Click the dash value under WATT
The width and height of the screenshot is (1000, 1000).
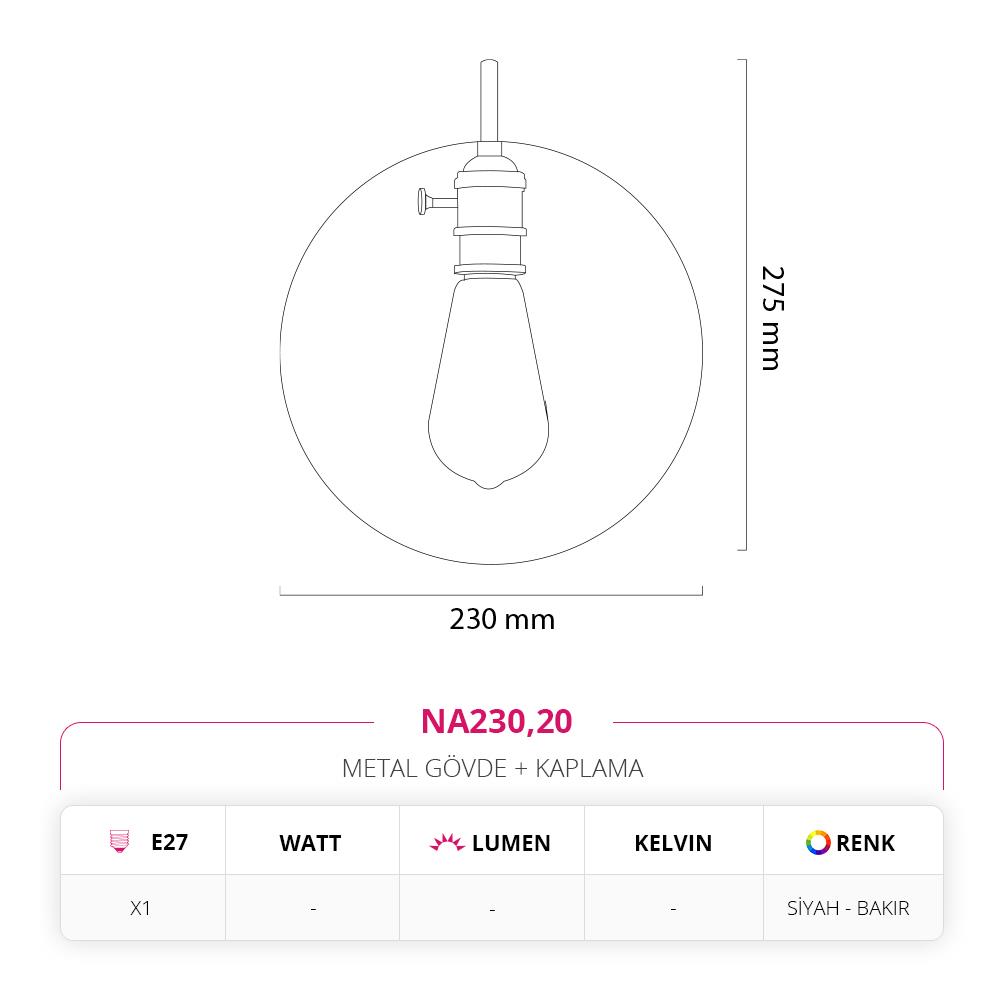[x=313, y=909]
